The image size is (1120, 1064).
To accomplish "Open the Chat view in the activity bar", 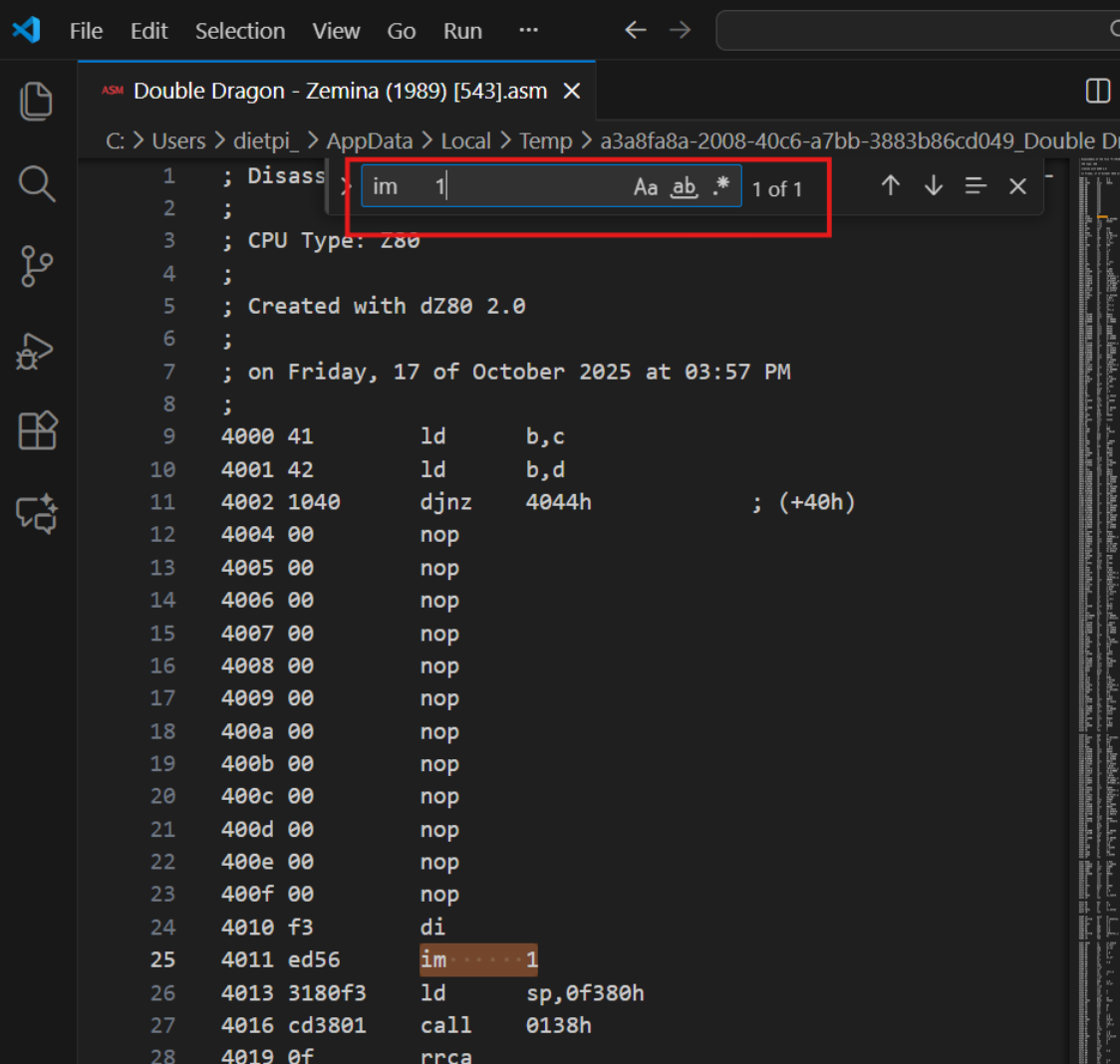I will 37,513.
